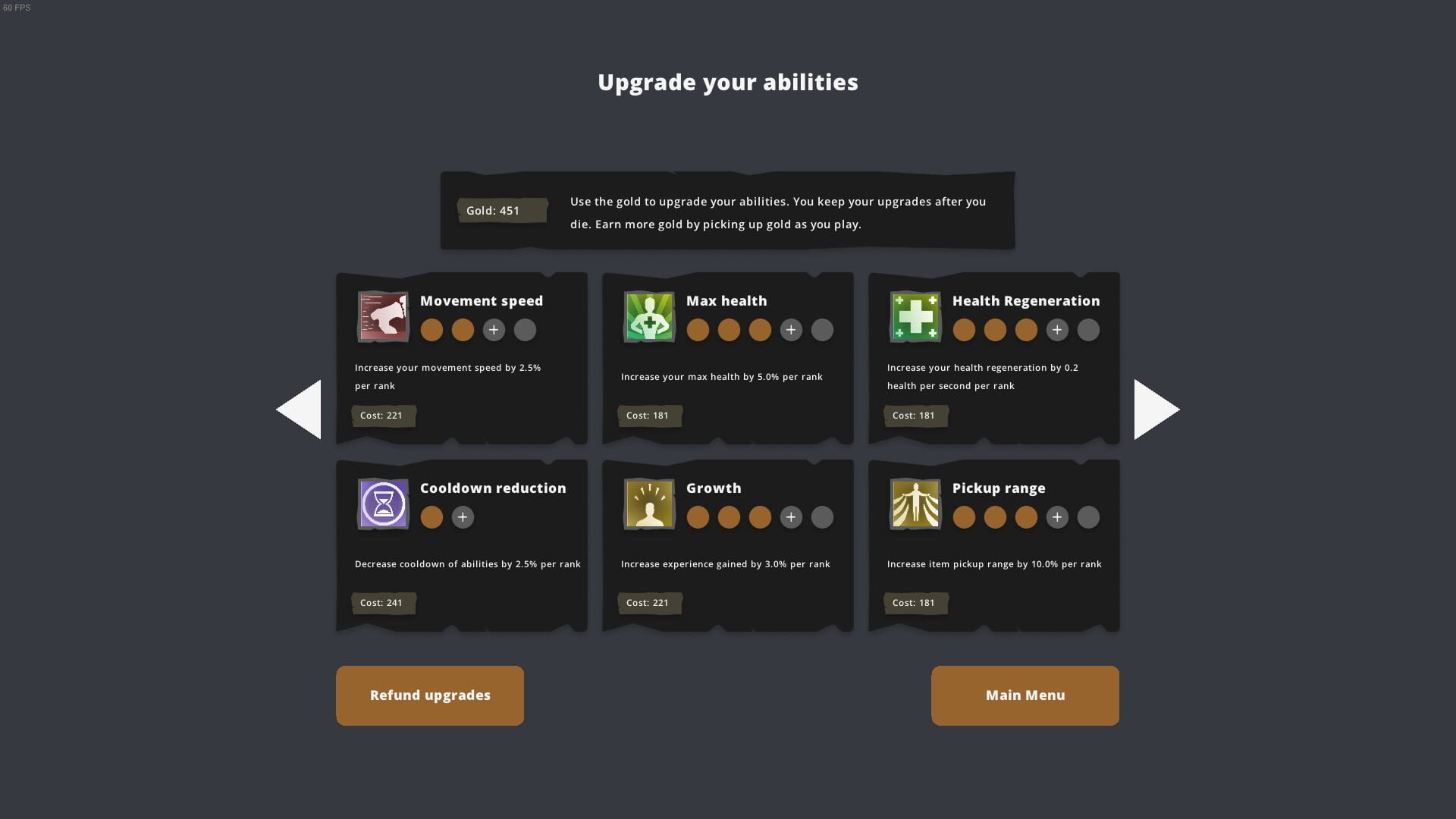Upgrade Health Regeneration with plus button
The image size is (1456, 819).
click(1057, 330)
